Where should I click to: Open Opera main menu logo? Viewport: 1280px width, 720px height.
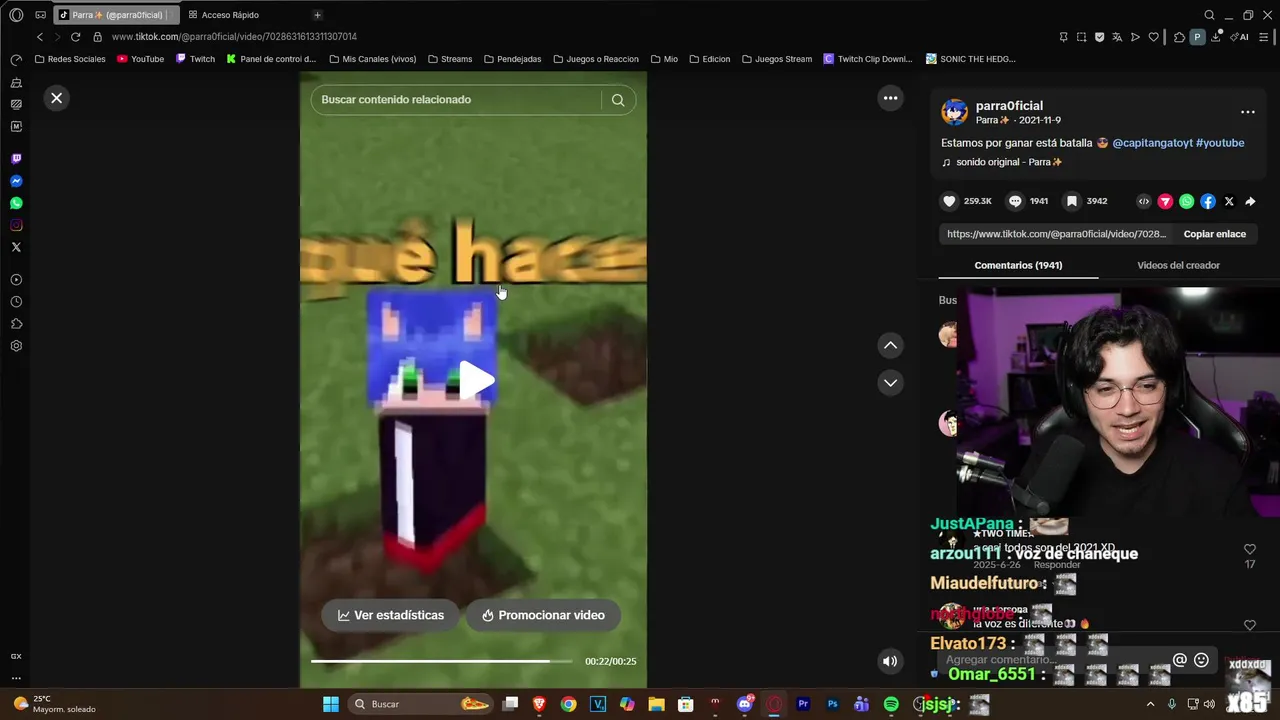(16, 15)
